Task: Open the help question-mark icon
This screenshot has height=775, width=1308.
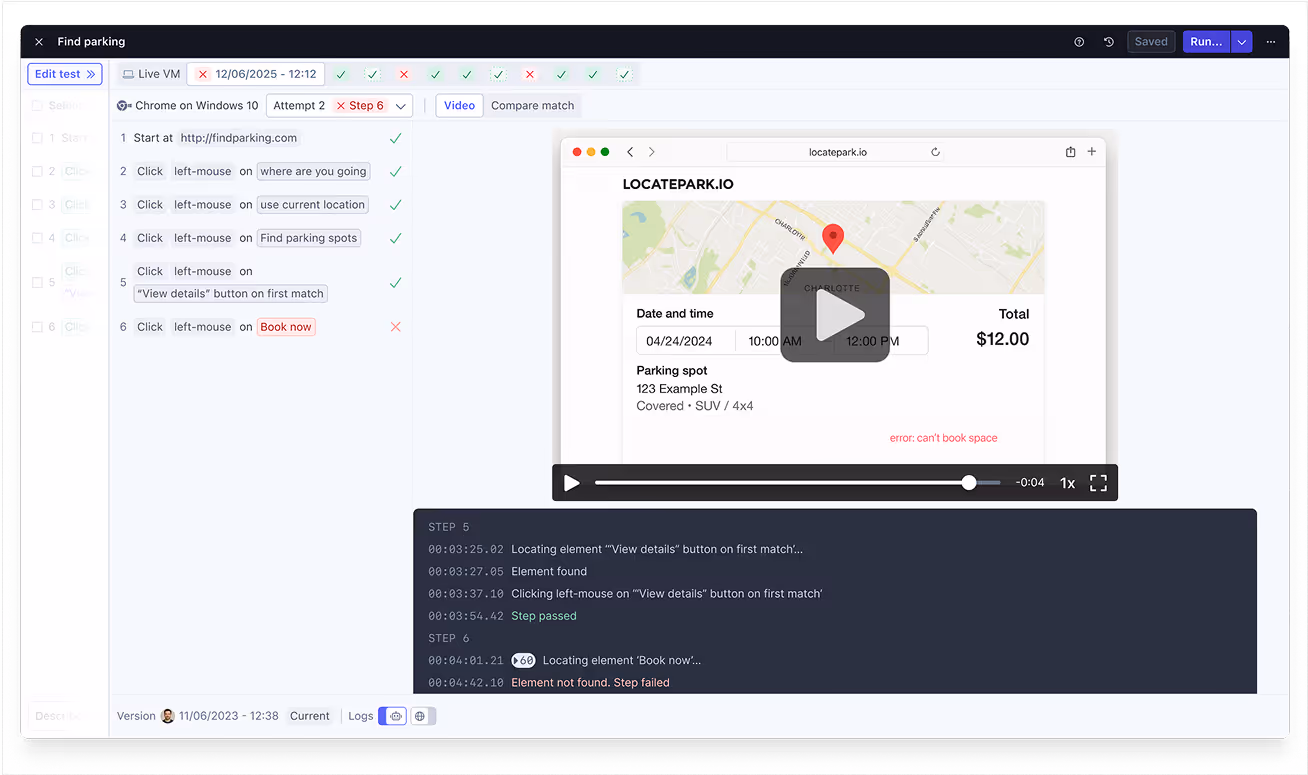Action: [x=1079, y=42]
